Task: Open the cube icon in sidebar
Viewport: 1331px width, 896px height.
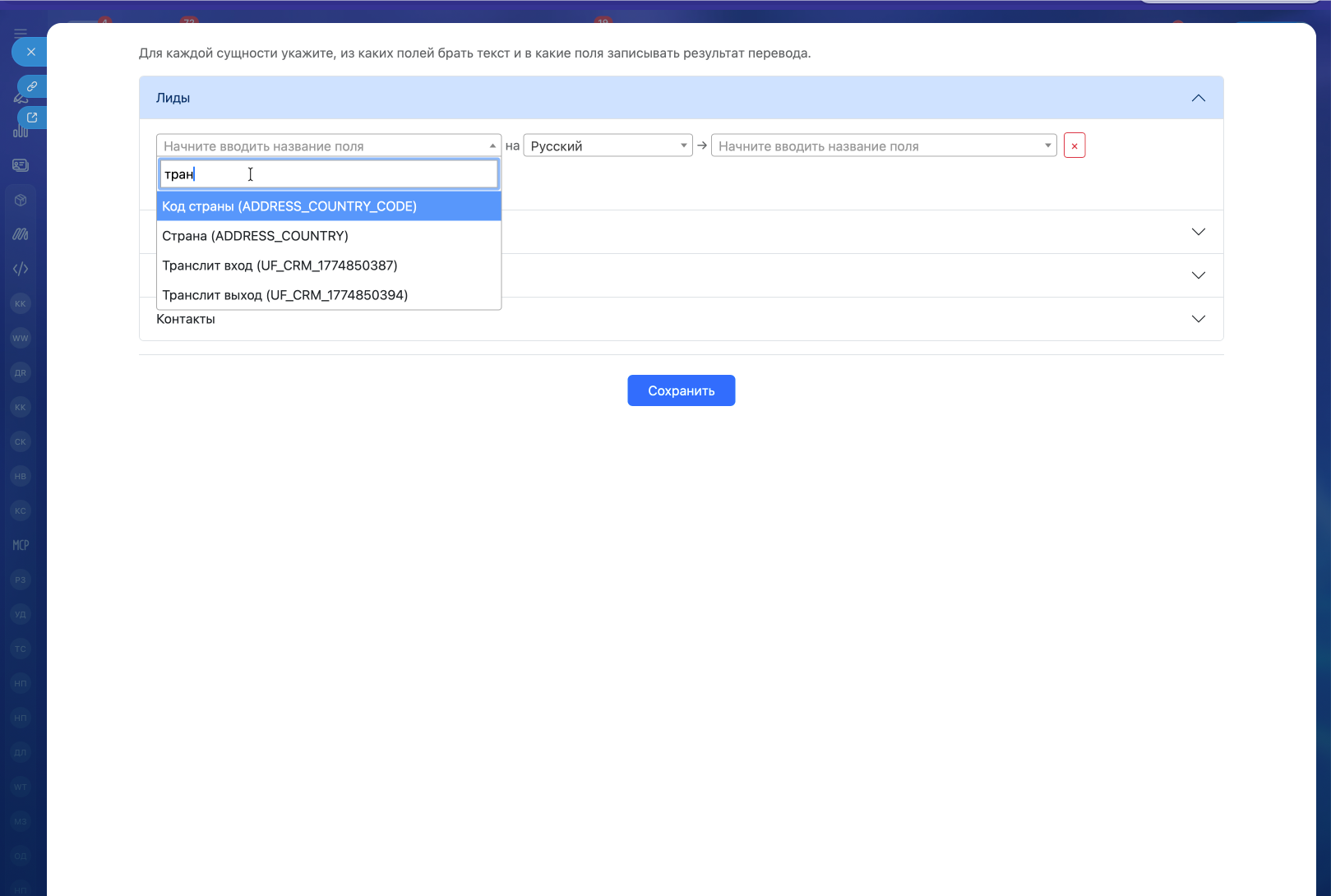Action: 21,200
